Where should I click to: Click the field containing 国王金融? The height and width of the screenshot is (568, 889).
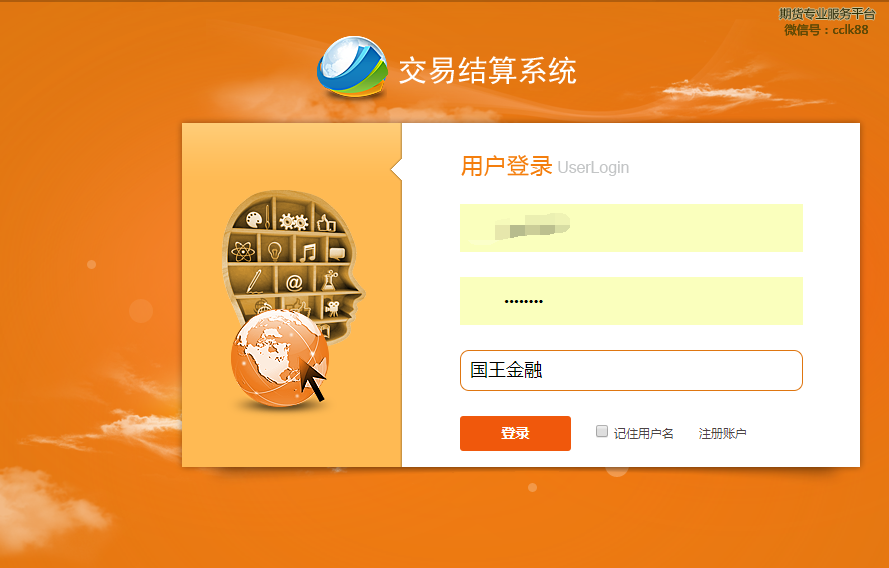tap(631, 371)
